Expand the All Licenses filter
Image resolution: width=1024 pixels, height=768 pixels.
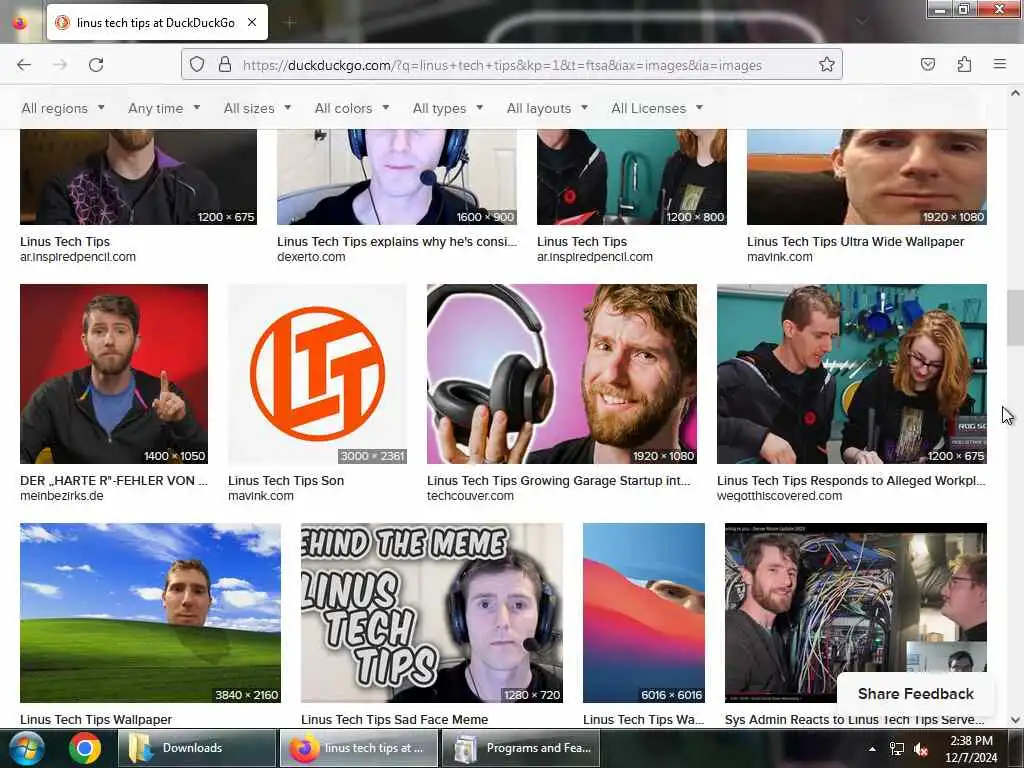point(656,108)
